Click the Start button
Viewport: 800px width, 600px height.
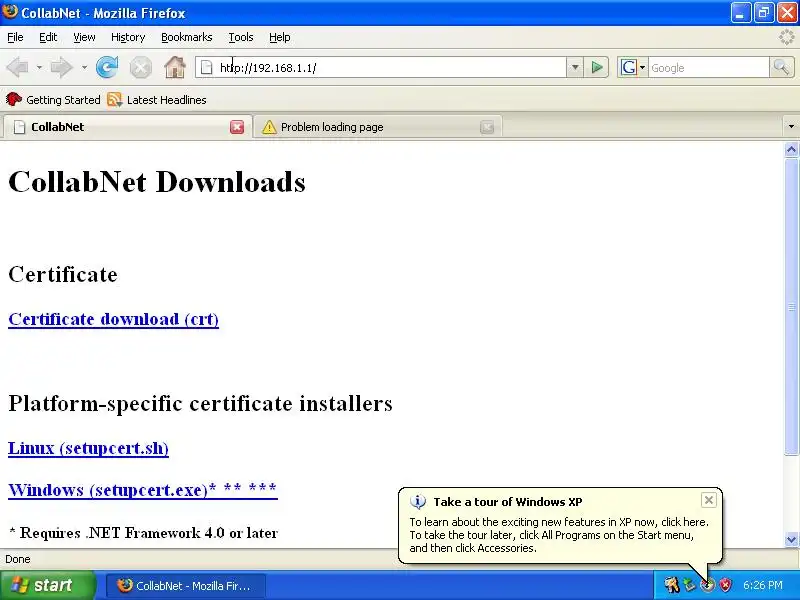coord(47,585)
